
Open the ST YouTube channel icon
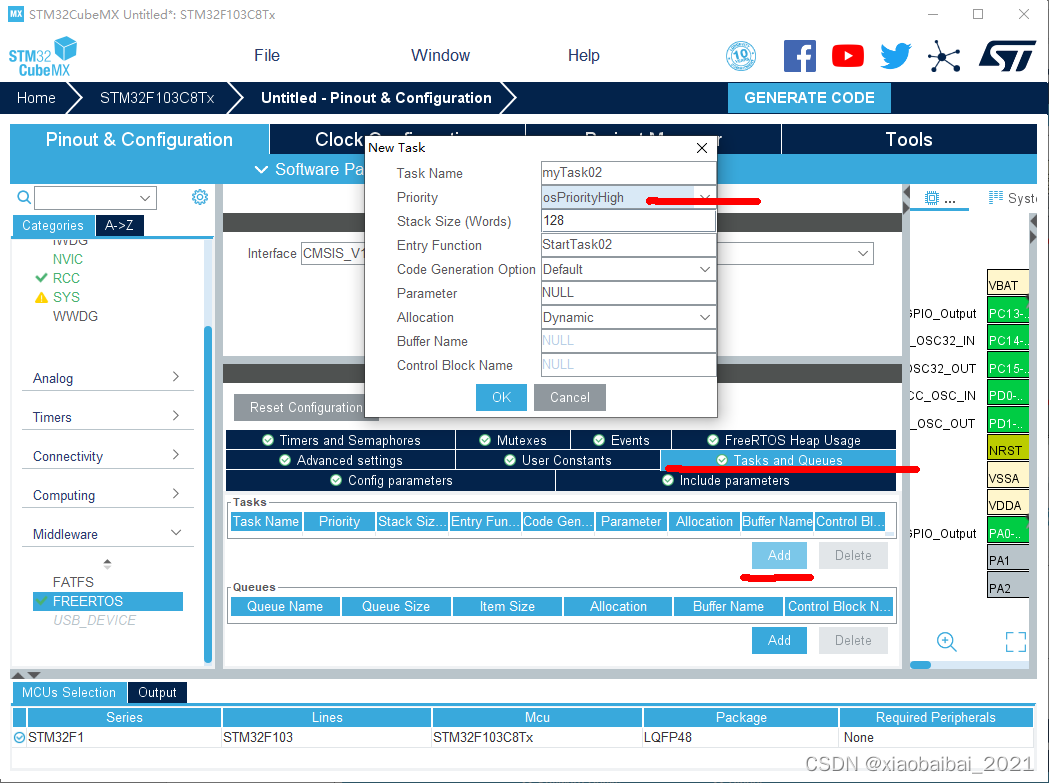[x=848, y=56]
